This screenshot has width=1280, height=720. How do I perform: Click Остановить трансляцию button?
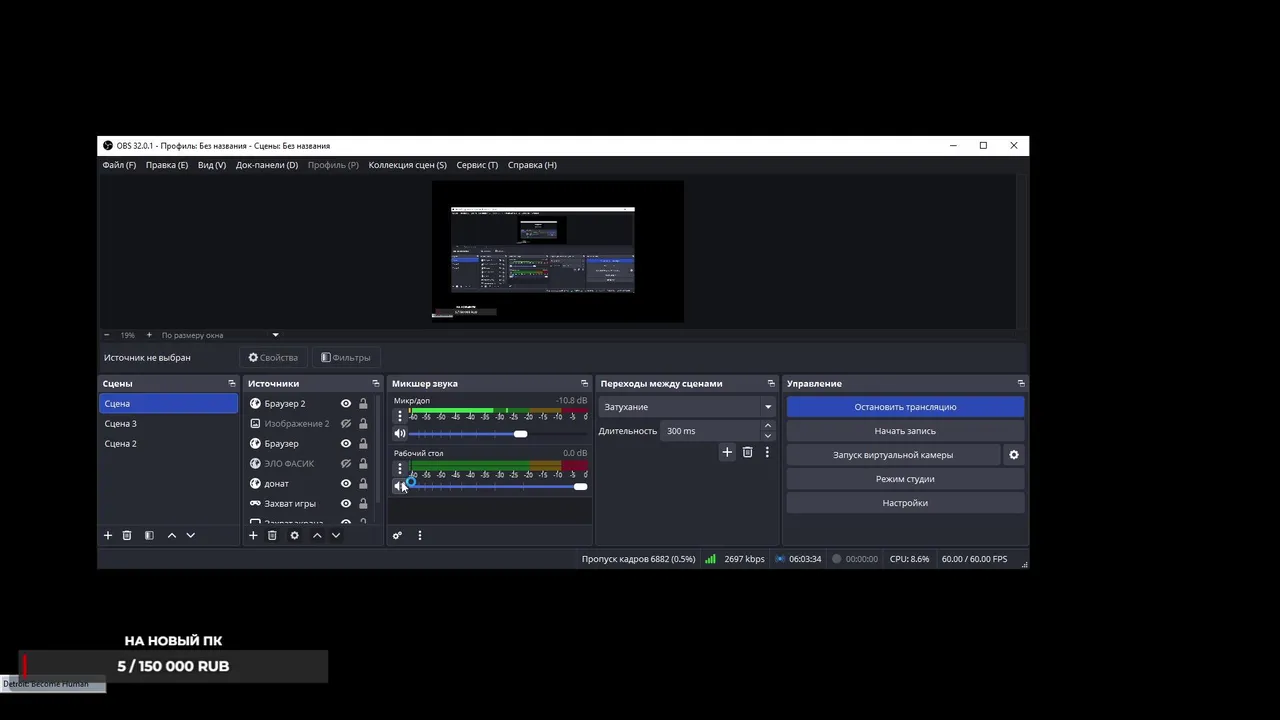pyautogui.click(x=905, y=407)
